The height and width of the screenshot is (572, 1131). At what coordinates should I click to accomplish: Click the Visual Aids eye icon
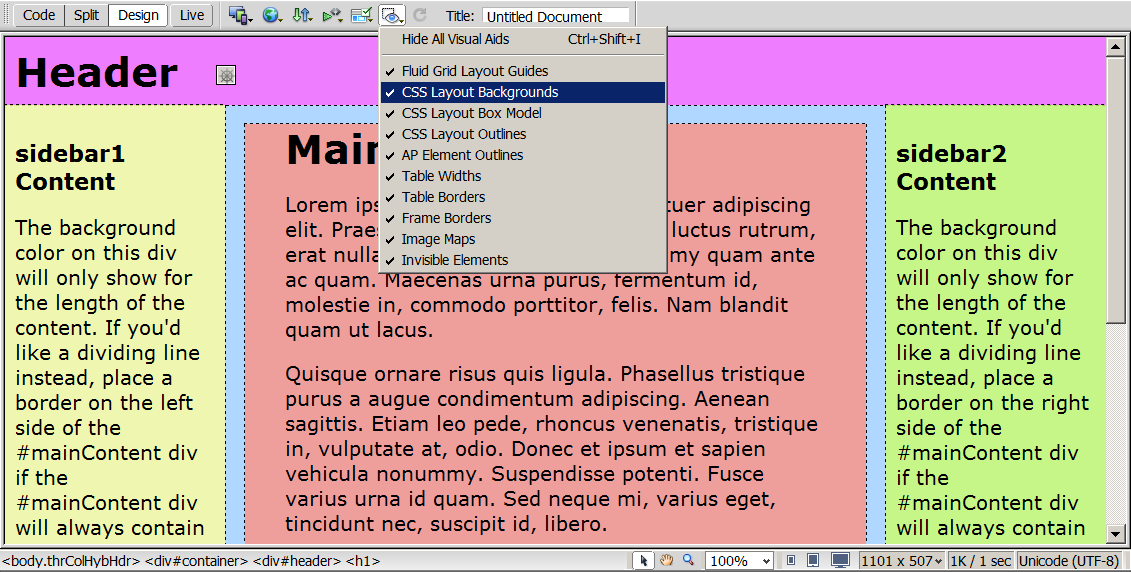(392, 15)
